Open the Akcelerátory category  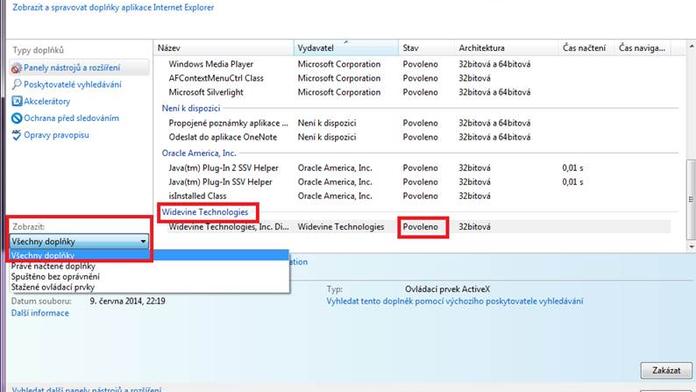pyautogui.click(x=47, y=101)
